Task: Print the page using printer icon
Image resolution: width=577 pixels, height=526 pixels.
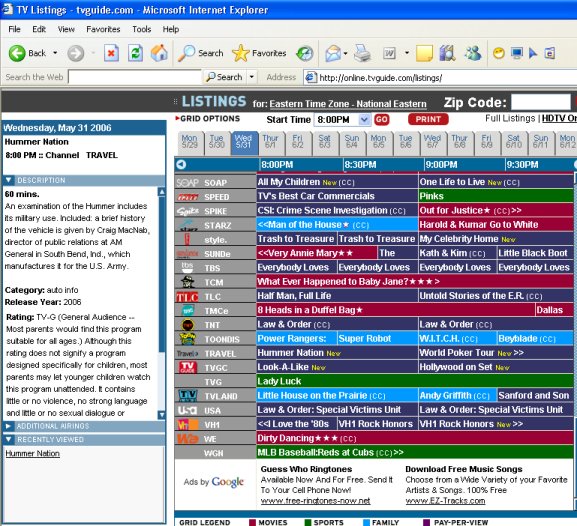Action: point(362,53)
